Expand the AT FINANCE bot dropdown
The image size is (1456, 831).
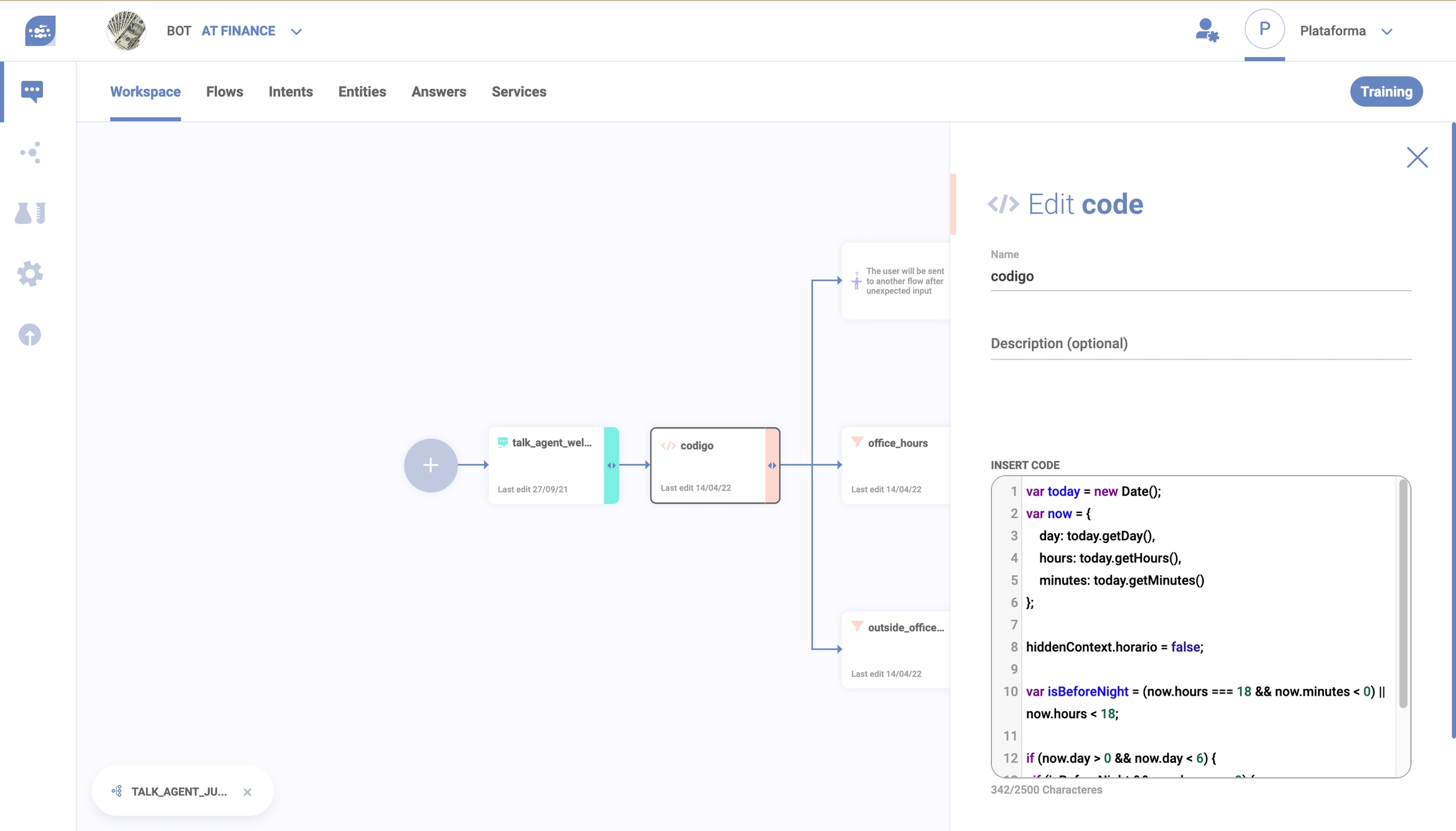[296, 32]
